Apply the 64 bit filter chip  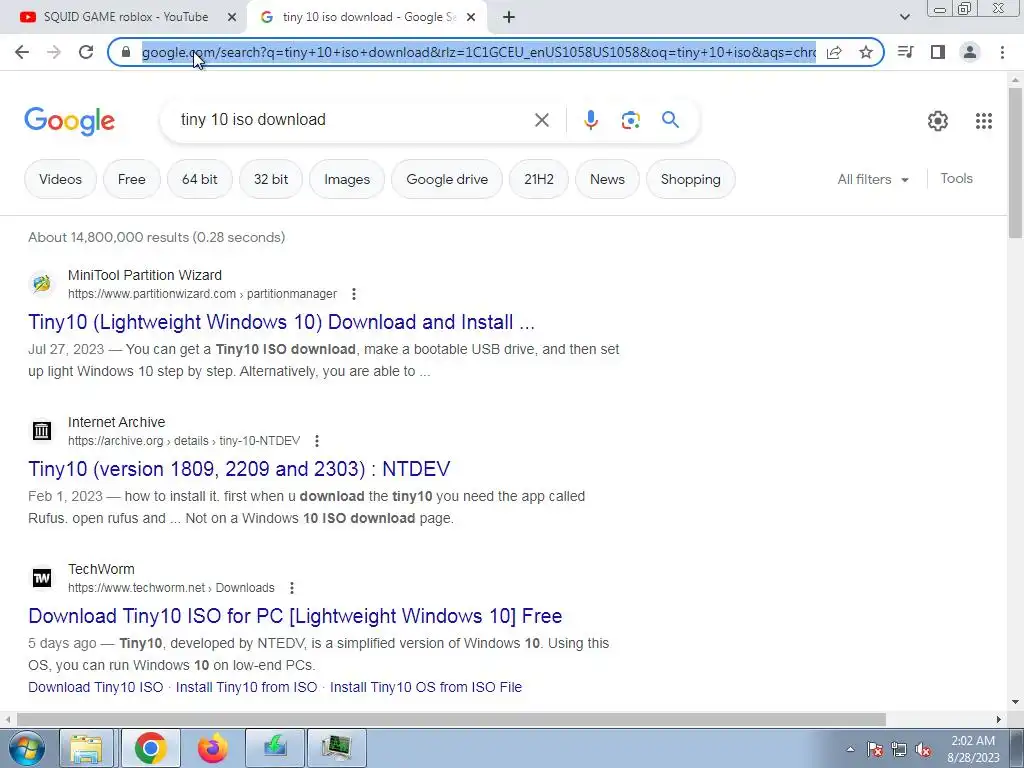click(199, 179)
